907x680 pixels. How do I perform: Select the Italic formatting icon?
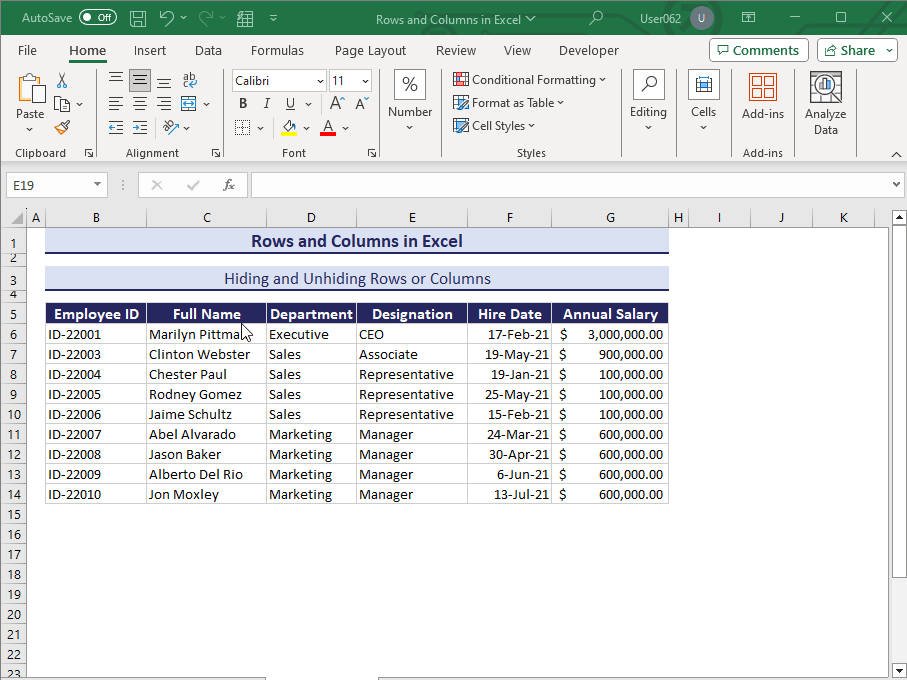(x=266, y=103)
